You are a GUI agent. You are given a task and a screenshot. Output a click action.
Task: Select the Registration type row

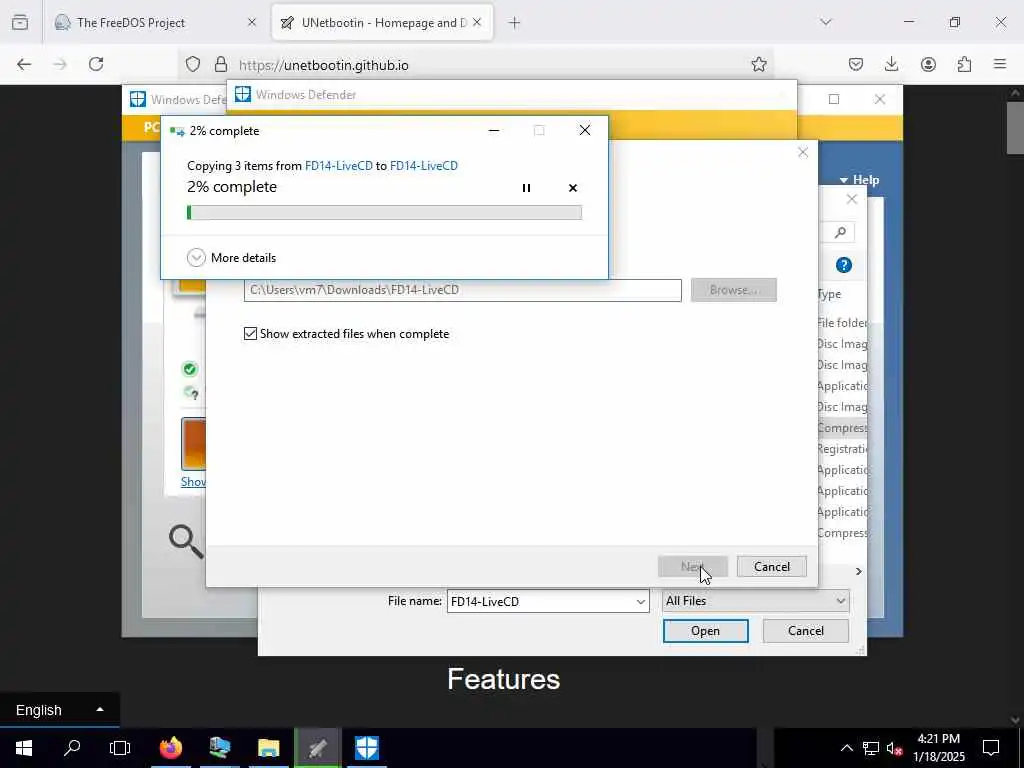pos(842,449)
